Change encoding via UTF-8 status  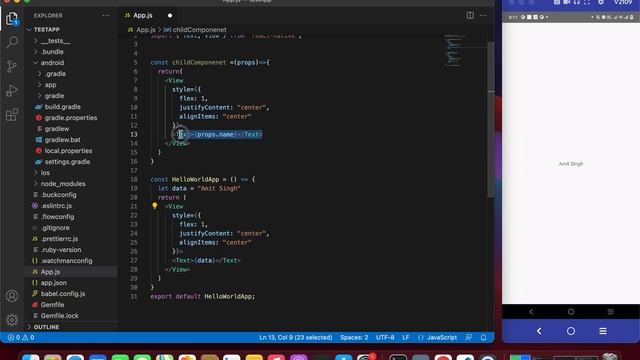click(385, 338)
